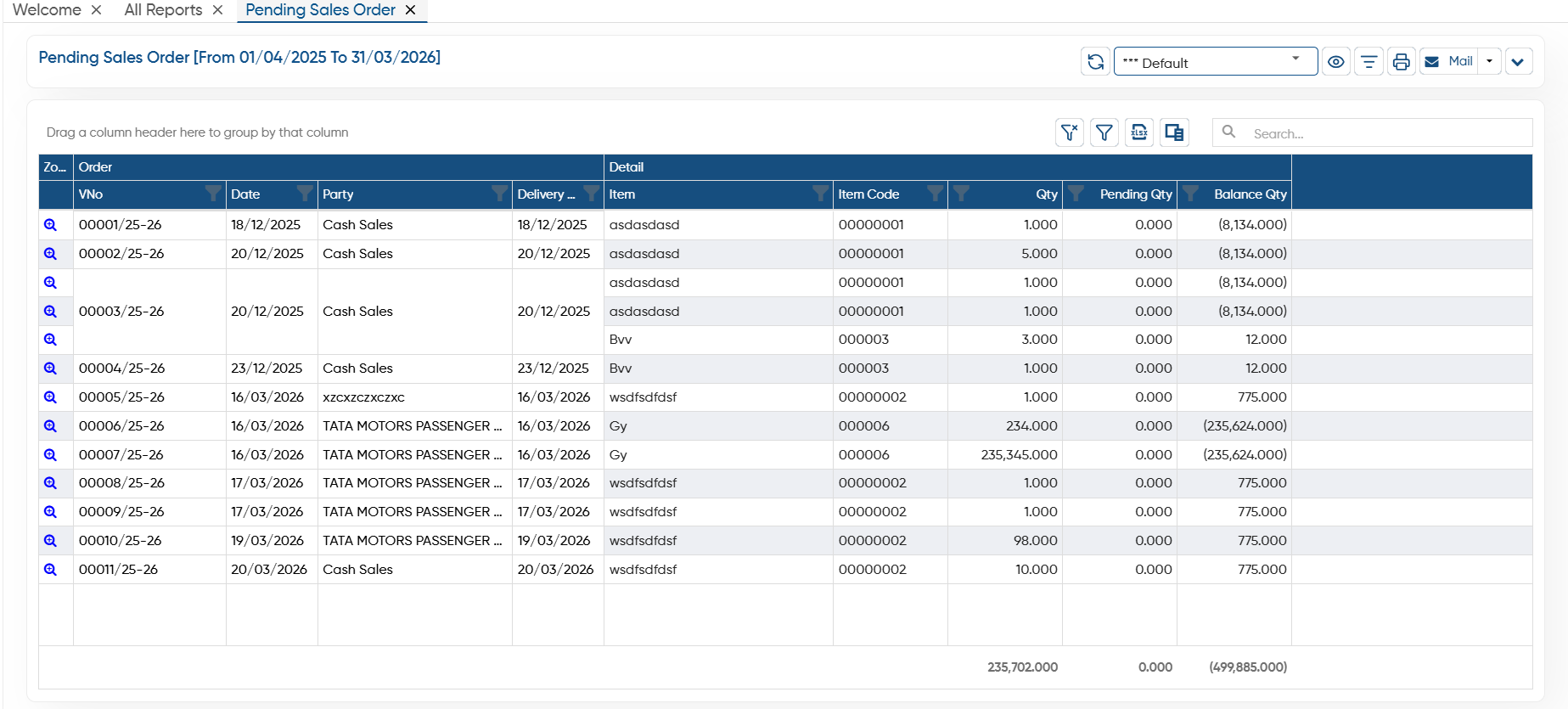Switch to the All Reports tab
1568x709 pixels.
(x=163, y=10)
